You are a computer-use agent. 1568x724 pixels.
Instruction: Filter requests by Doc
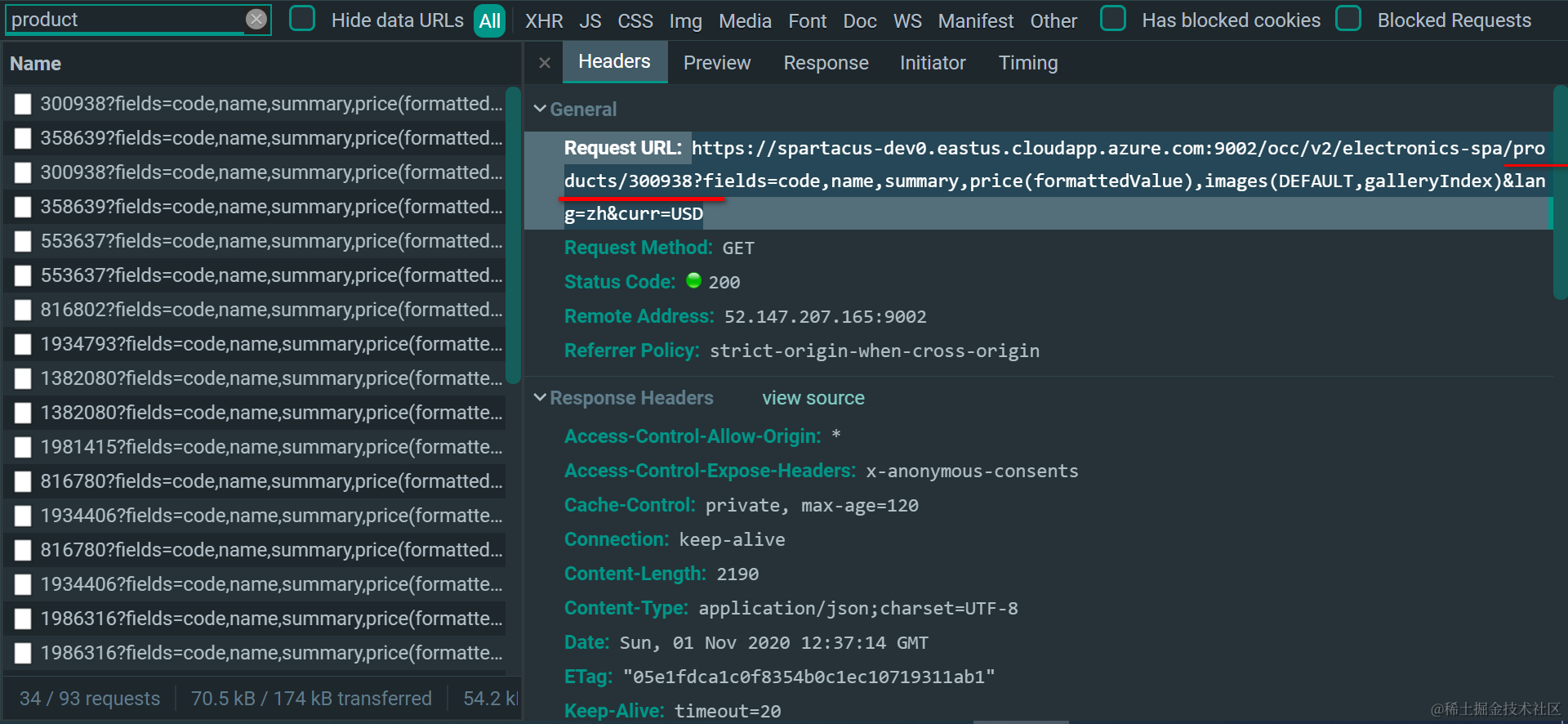(860, 20)
